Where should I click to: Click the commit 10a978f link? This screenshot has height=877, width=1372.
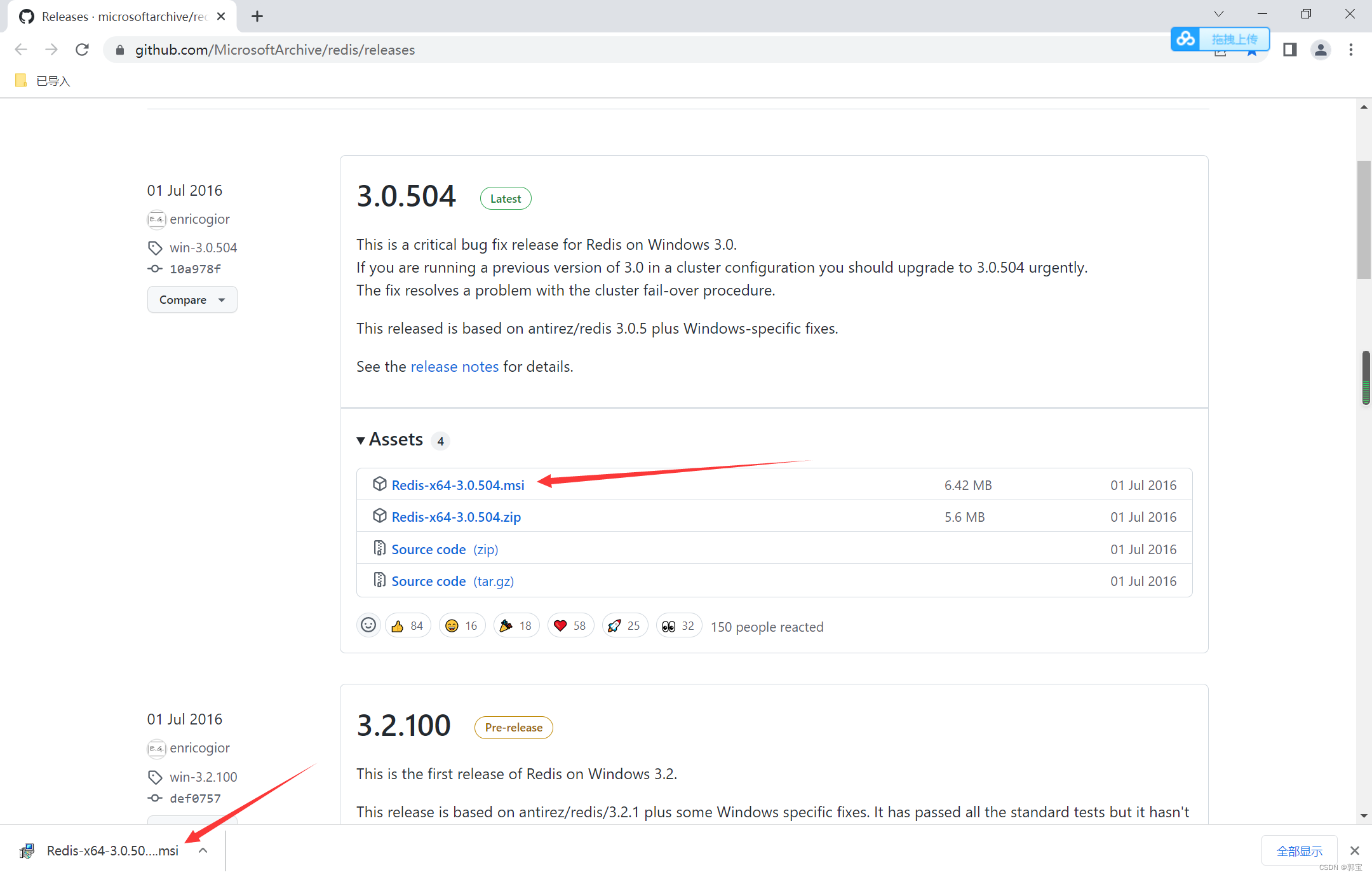coord(195,269)
